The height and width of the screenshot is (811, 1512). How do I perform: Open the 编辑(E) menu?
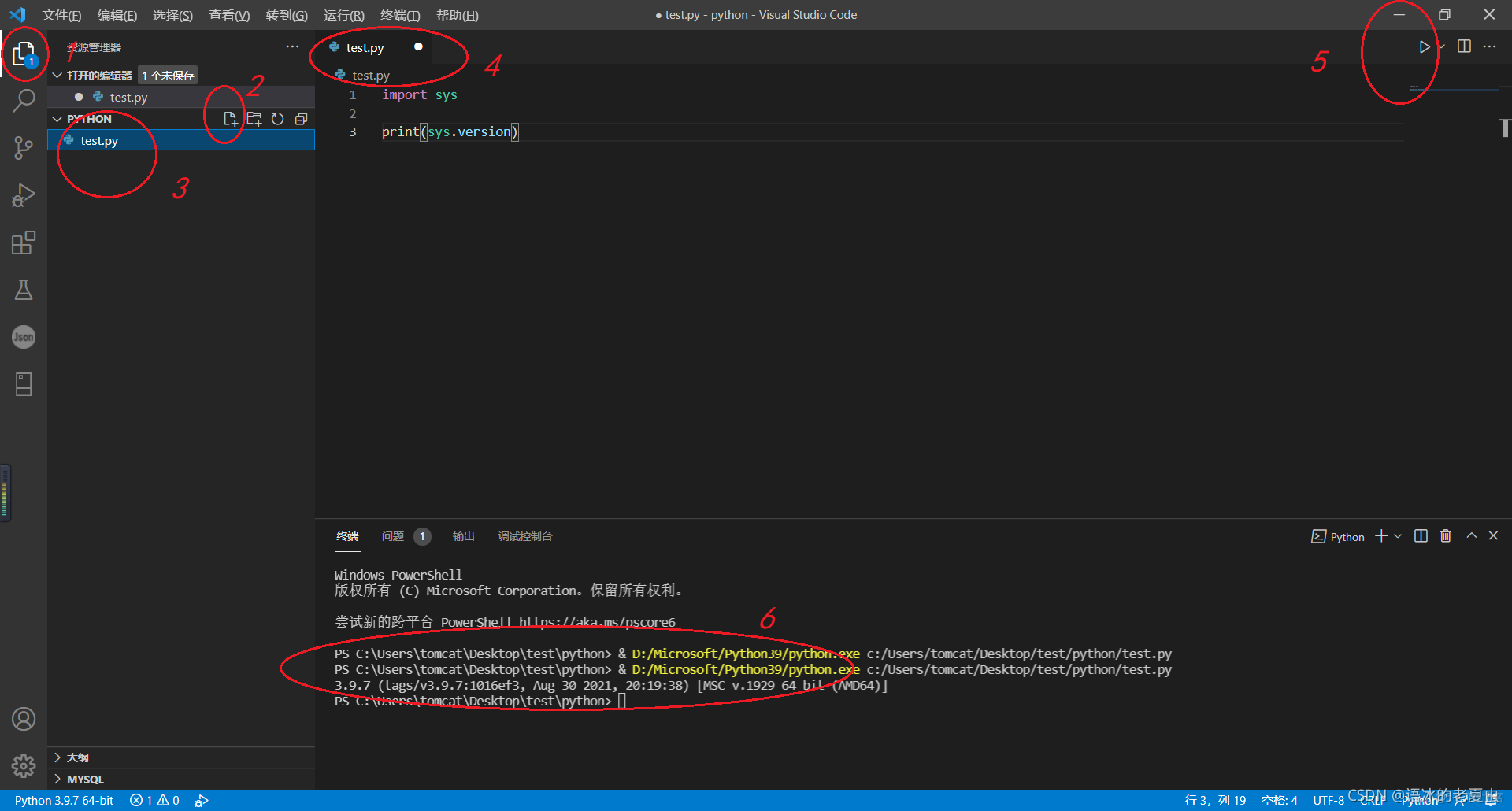117,15
